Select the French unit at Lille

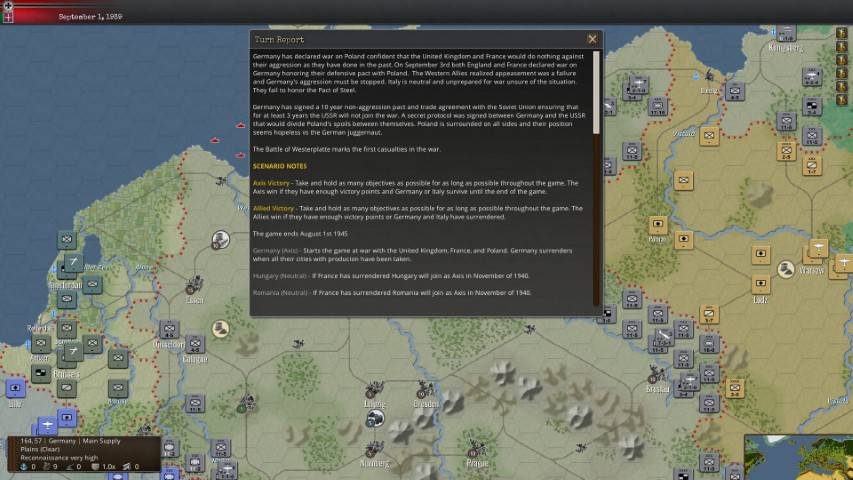pos(16,388)
